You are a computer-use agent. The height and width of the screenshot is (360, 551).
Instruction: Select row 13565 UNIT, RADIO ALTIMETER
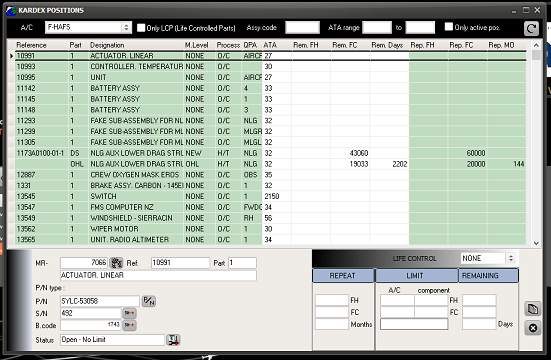pos(271,240)
